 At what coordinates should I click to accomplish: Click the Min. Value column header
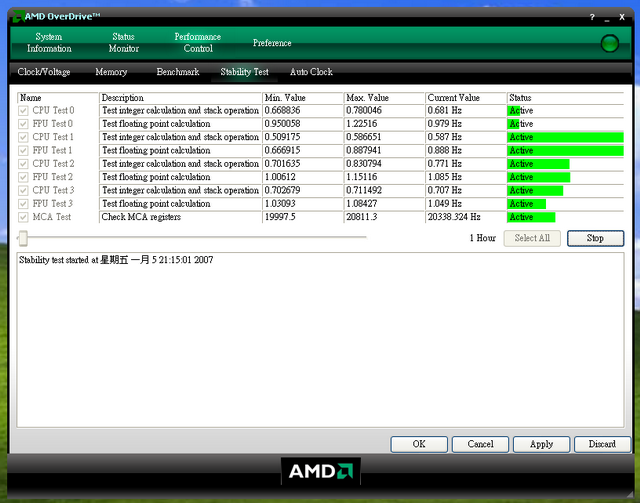[302, 98]
